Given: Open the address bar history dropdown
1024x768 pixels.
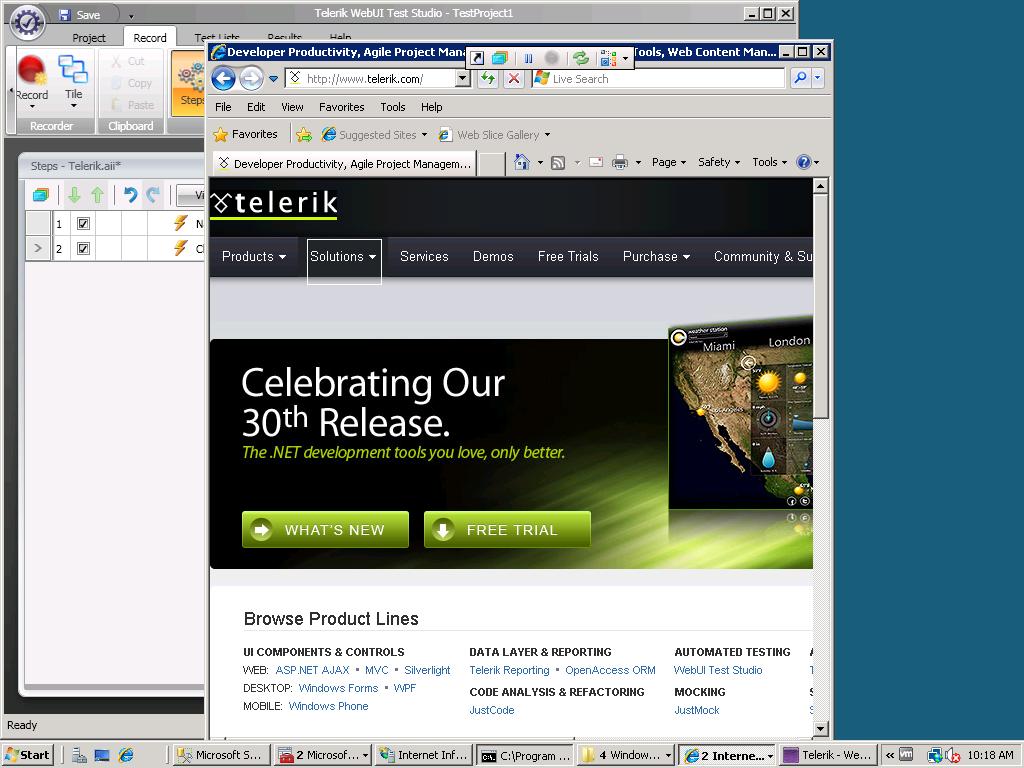Looking at the screenshot, I should [462, 78].
